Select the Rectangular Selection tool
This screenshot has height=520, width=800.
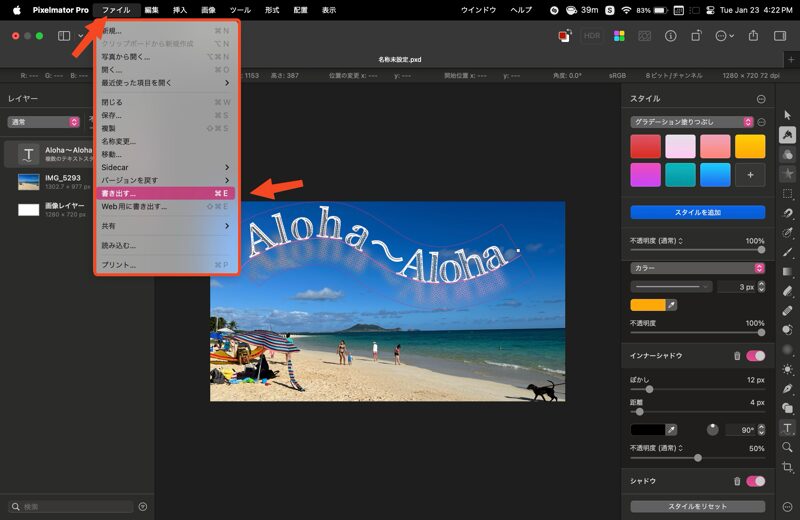tap(787, 193)
